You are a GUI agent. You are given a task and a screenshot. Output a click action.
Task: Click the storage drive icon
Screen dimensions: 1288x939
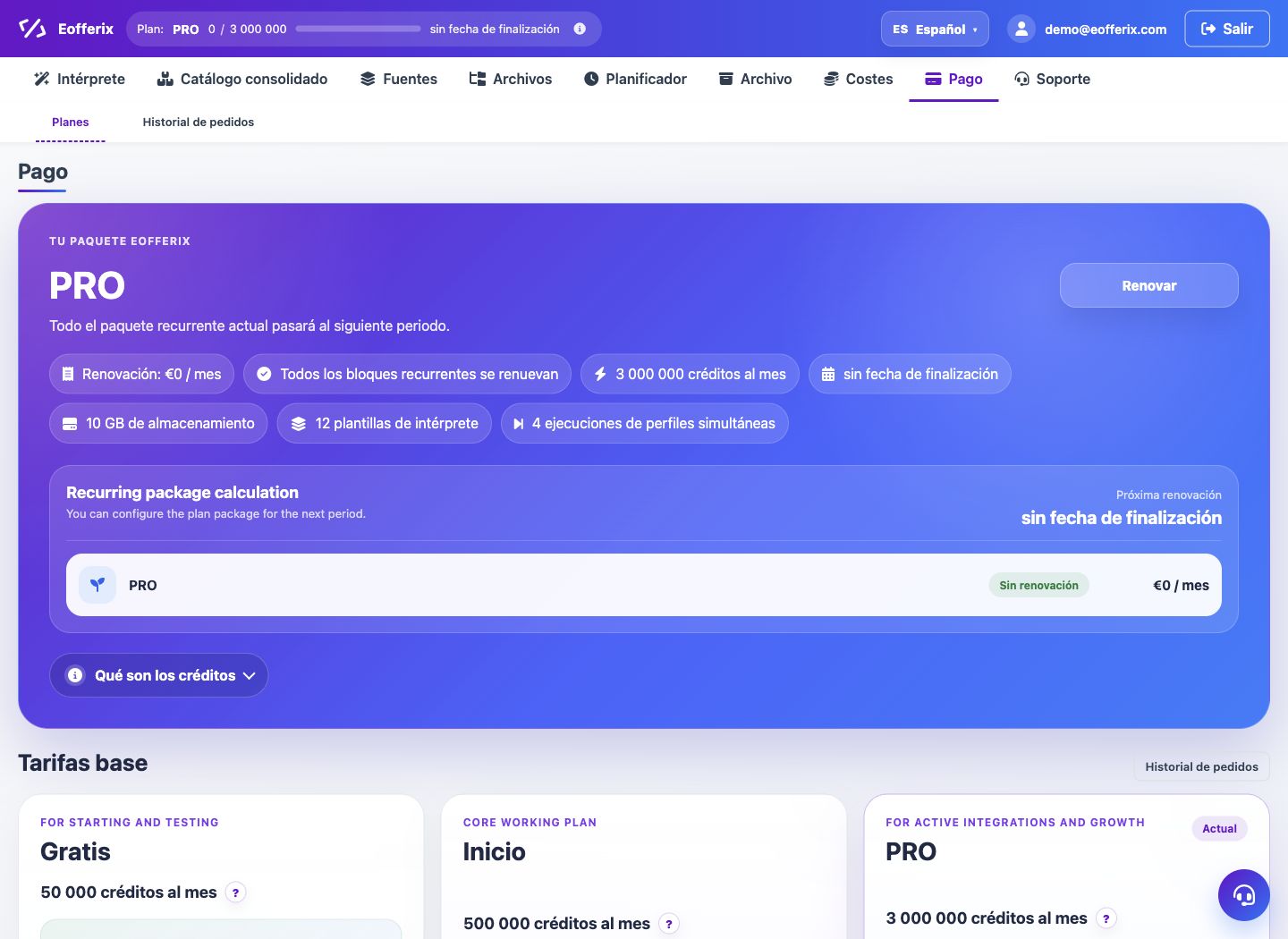[x=70, y=424]
